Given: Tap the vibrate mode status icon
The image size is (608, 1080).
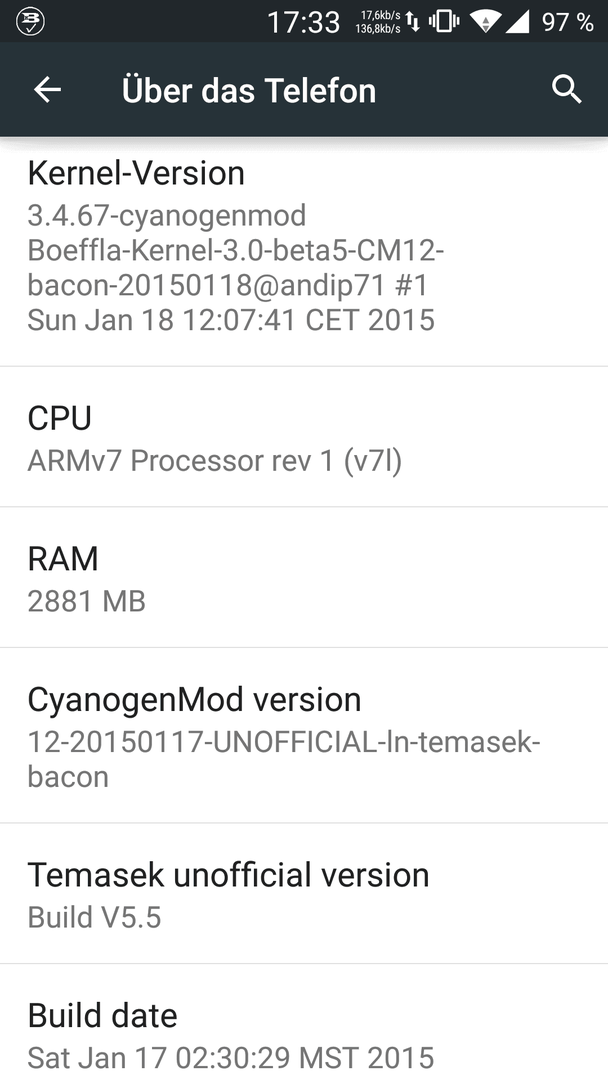Looking at the screenshot, I should click(444, 22).
